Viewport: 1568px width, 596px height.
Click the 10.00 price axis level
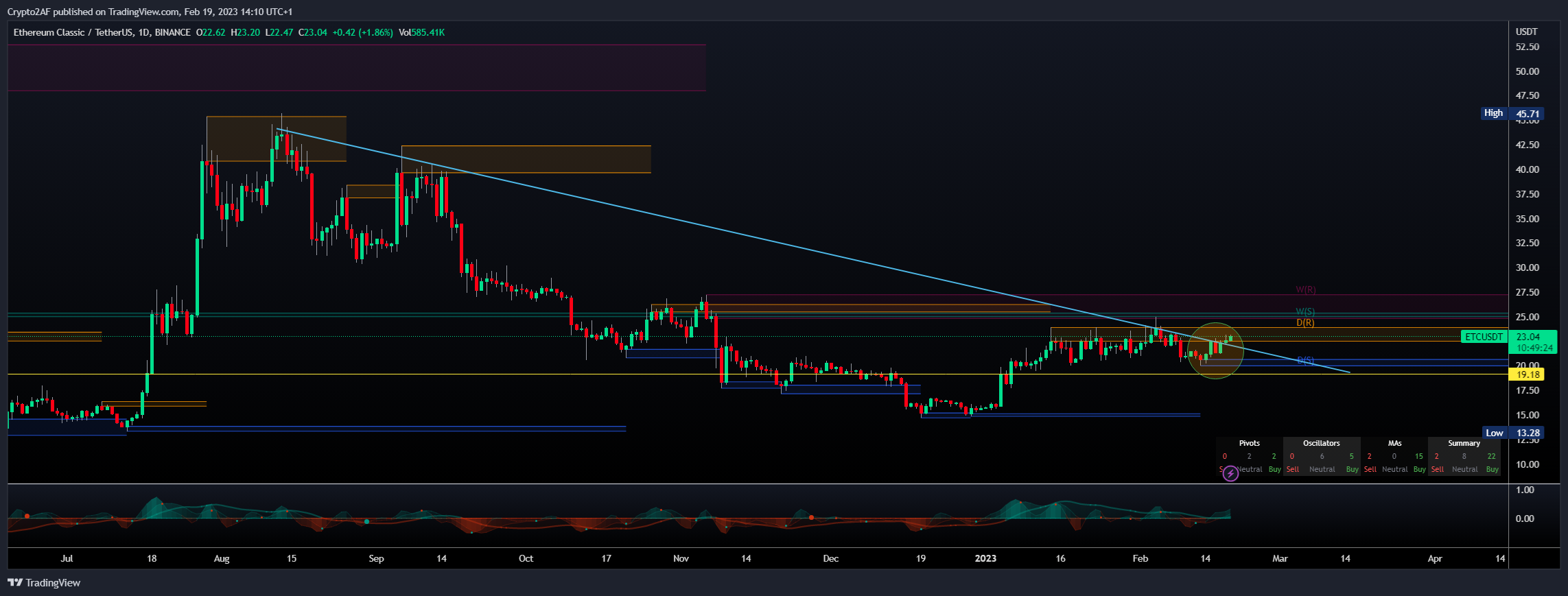[1528, 465]
